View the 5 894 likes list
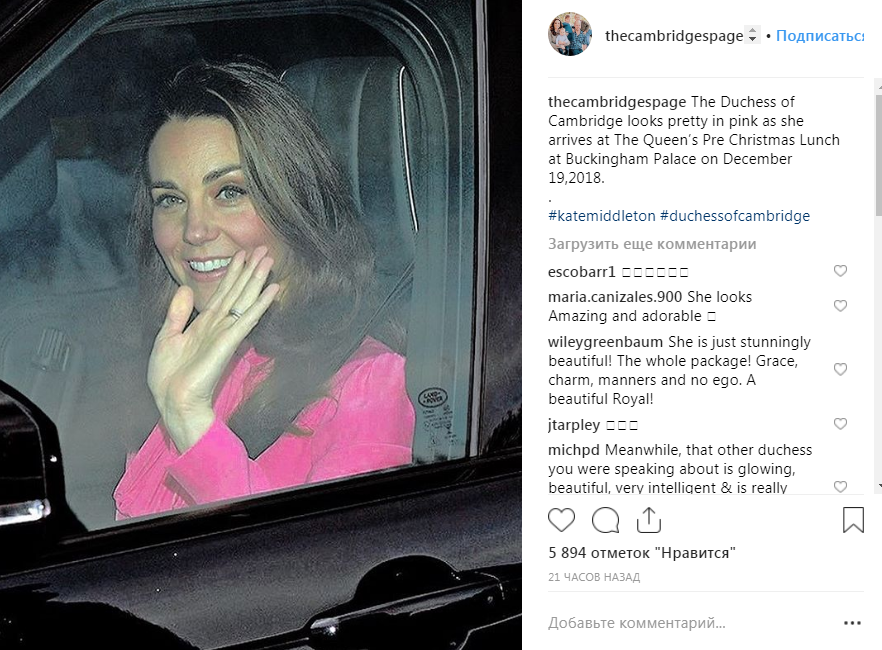 [x=642, y=553]
